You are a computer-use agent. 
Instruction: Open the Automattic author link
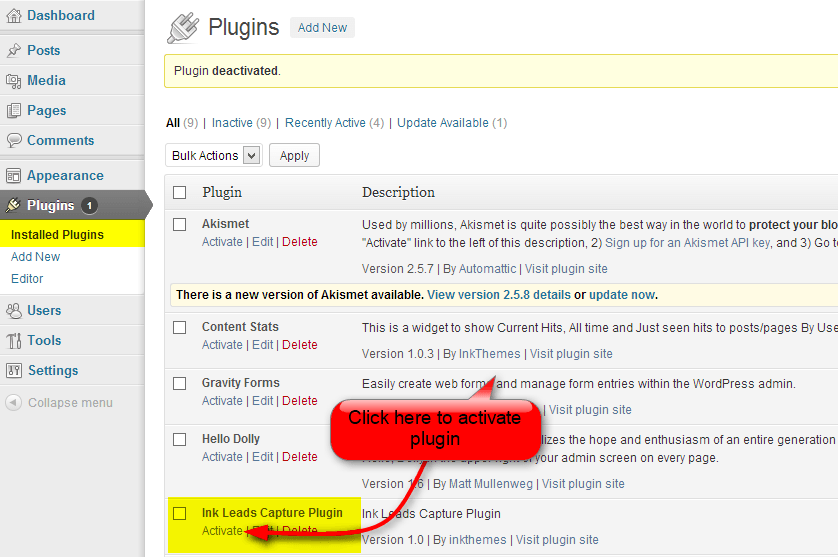point(487,269)
